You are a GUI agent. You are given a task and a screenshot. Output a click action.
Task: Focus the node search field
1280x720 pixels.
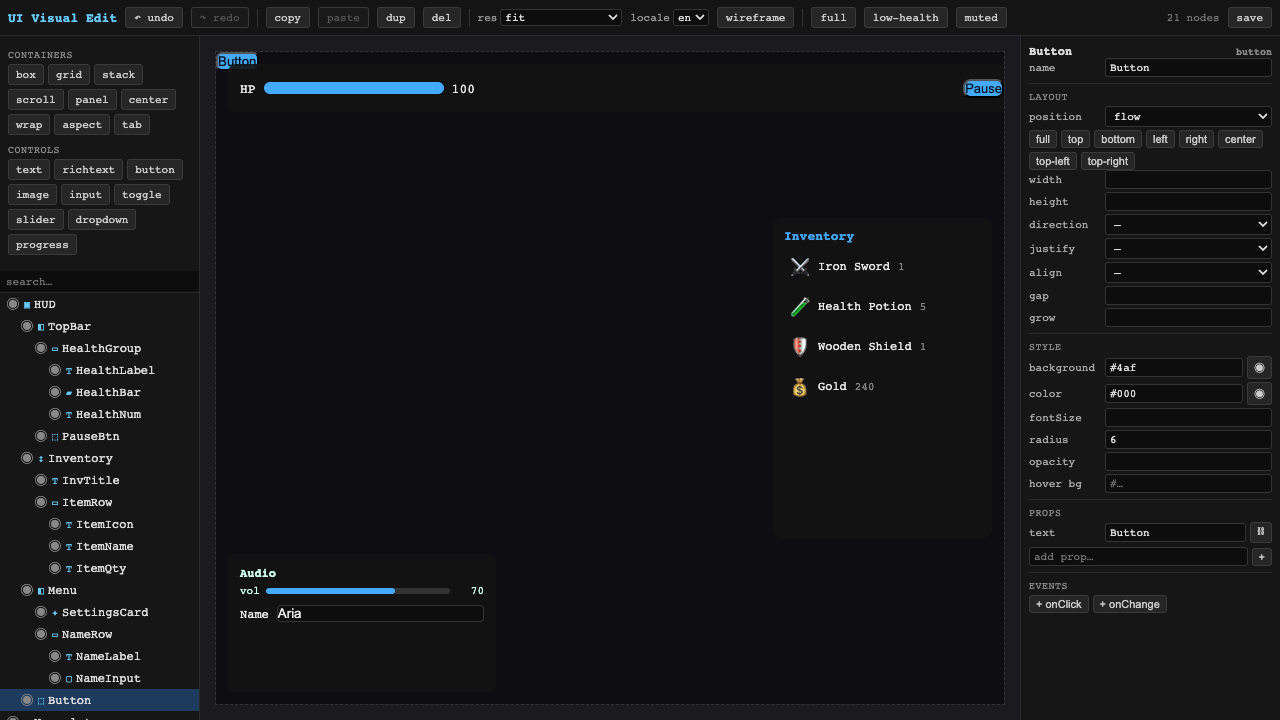pyautogui.click(x=100, y=282)
